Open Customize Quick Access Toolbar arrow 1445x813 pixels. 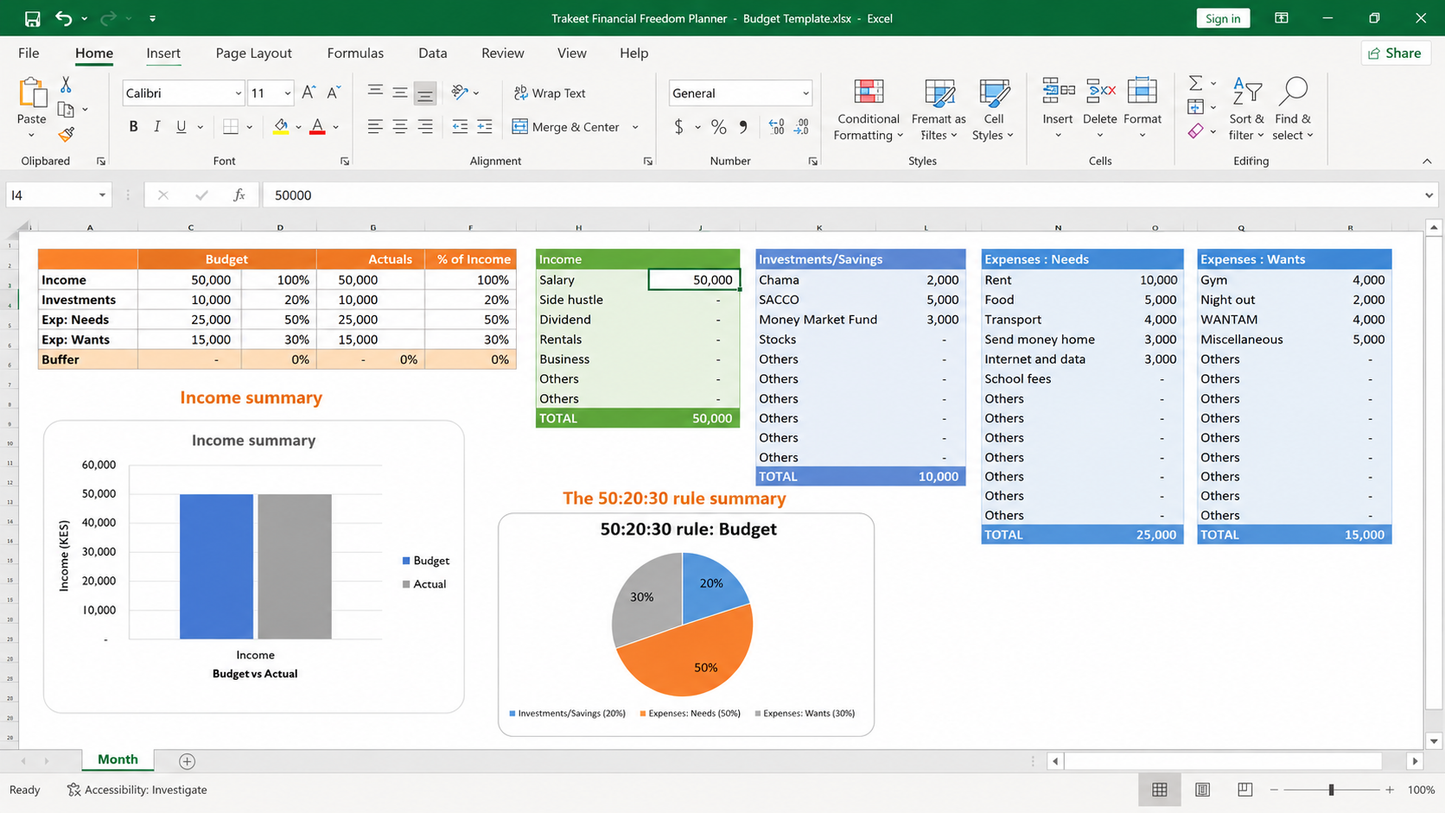(x=152, y=18)
